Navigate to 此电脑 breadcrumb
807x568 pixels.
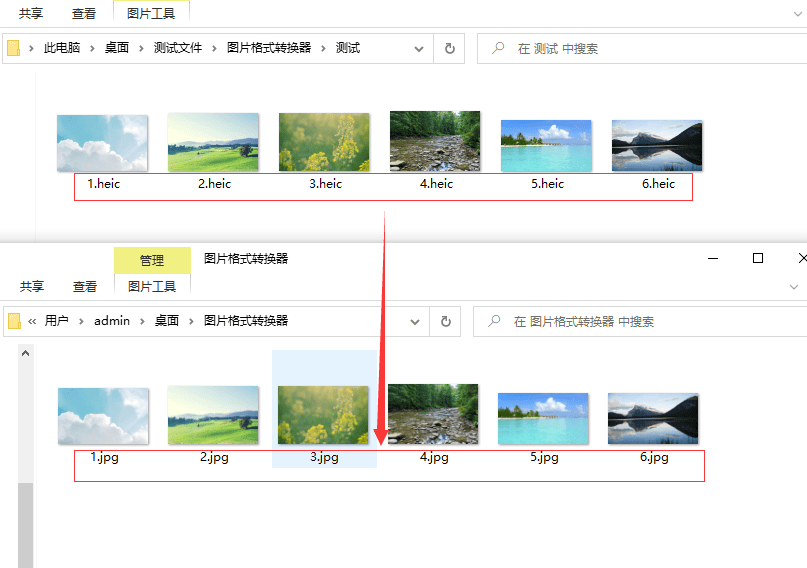tap(62, 48)
